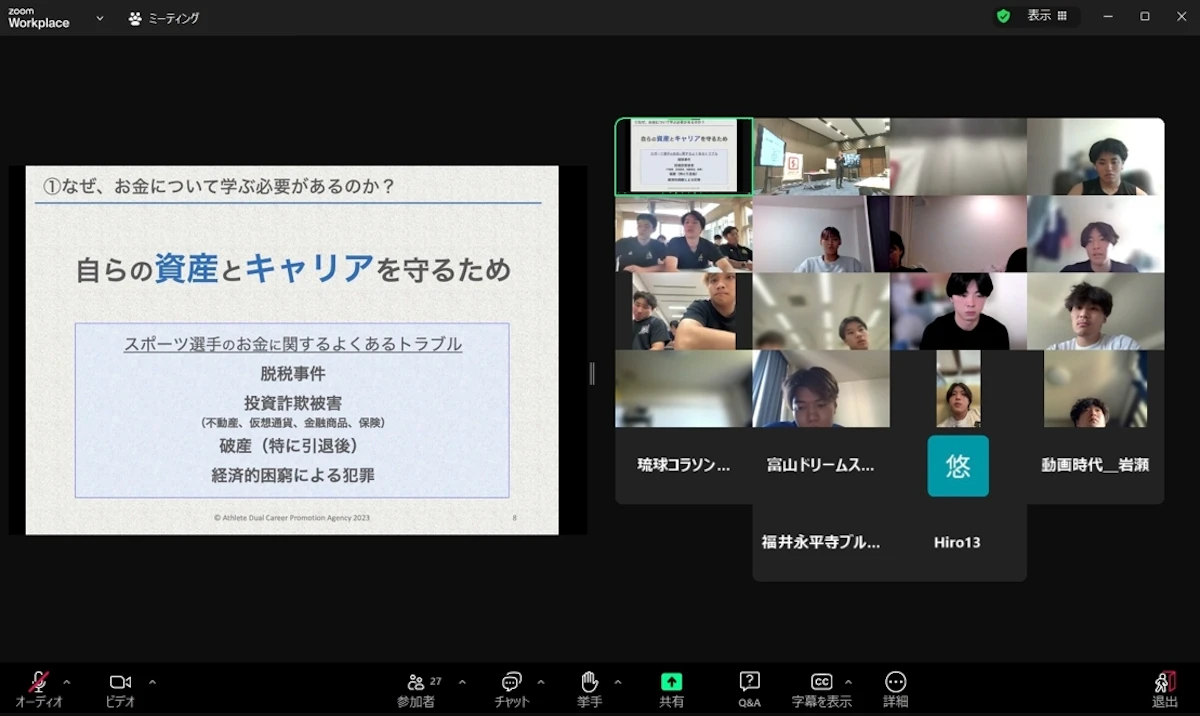The height and width of the screenshot is (716, 1200).
Task: Select the Hiro13 participant tile
Action: pos(958,542)
